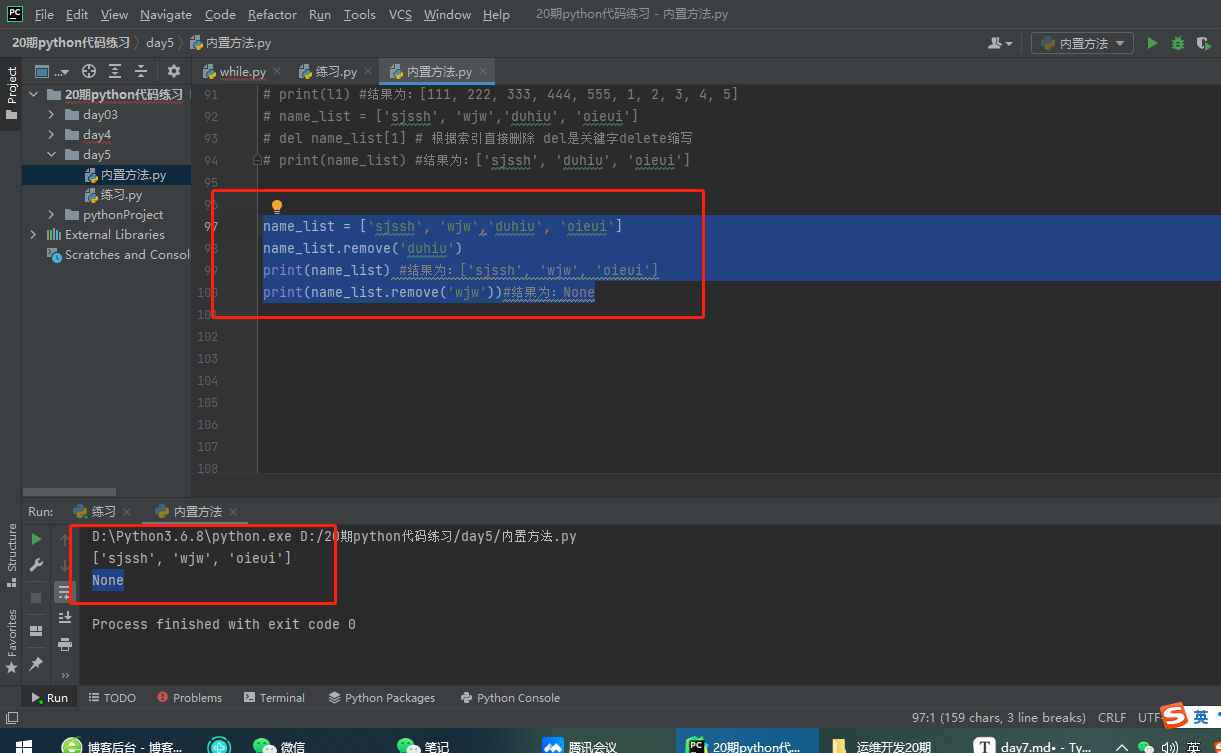The image size is (1221, 753).
Task: Start debugging with the green bug icon
Action: [x=1177, y=43]
